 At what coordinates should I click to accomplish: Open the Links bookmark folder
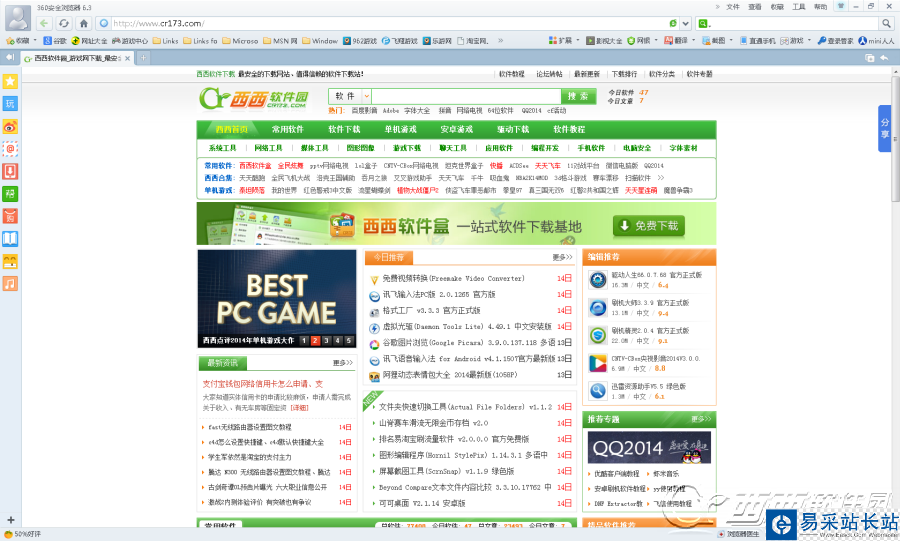pos(166,41)
